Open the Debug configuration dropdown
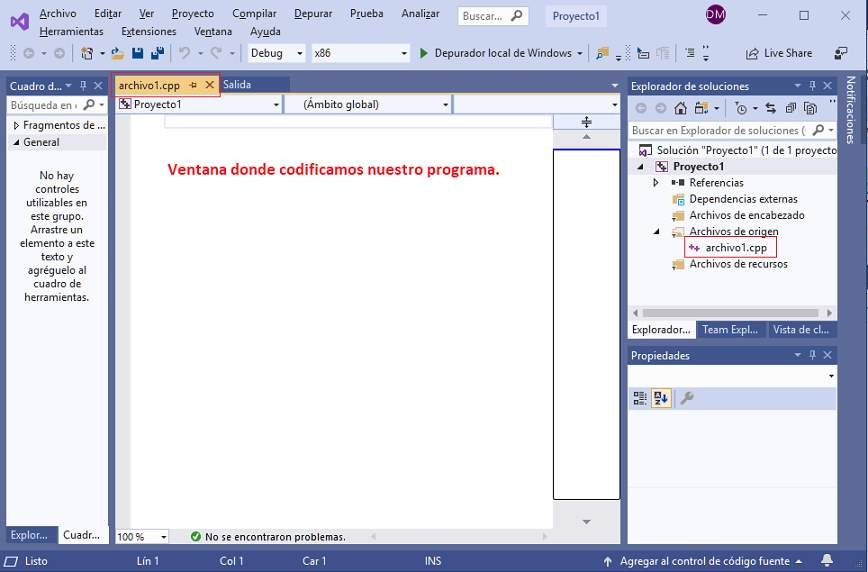The width and height of the screenshot is (868, 572). [x=276, y=53]
